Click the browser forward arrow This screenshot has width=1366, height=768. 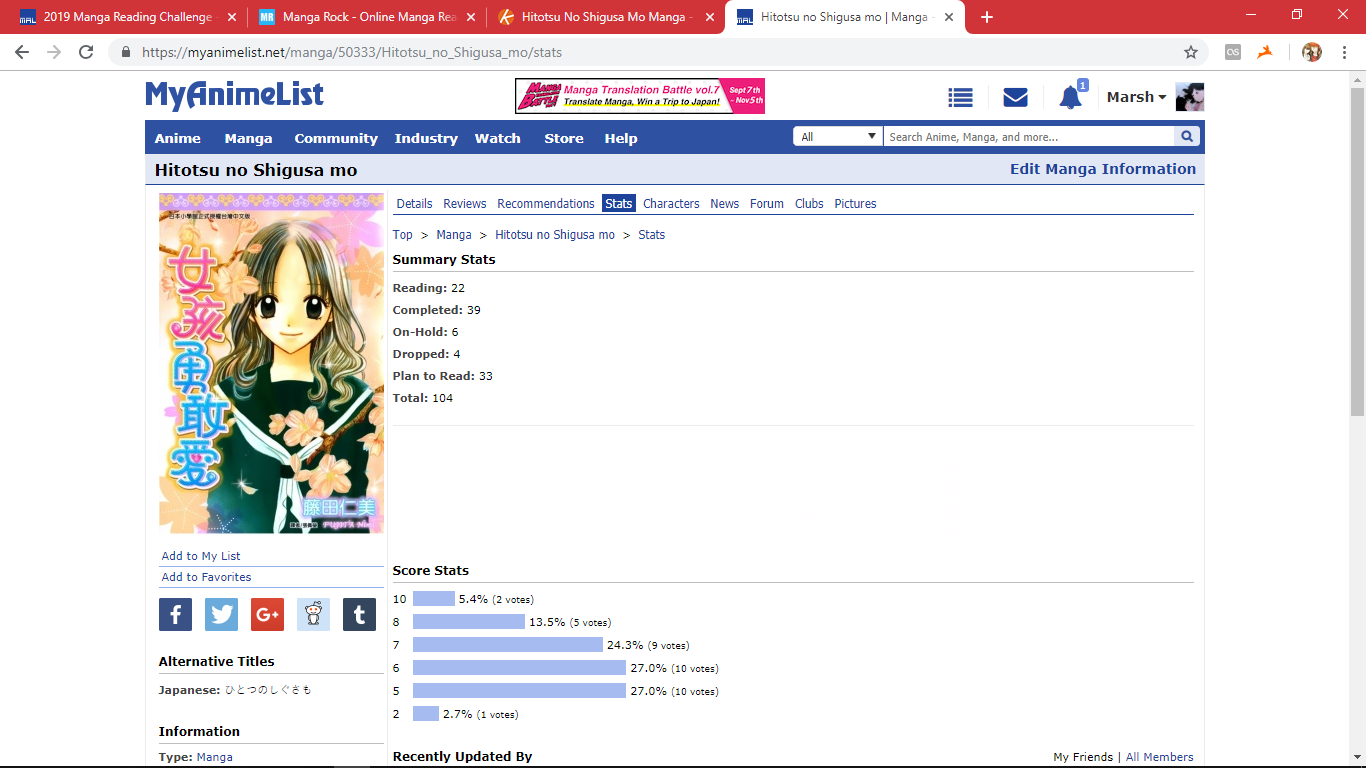pos(54,52)
